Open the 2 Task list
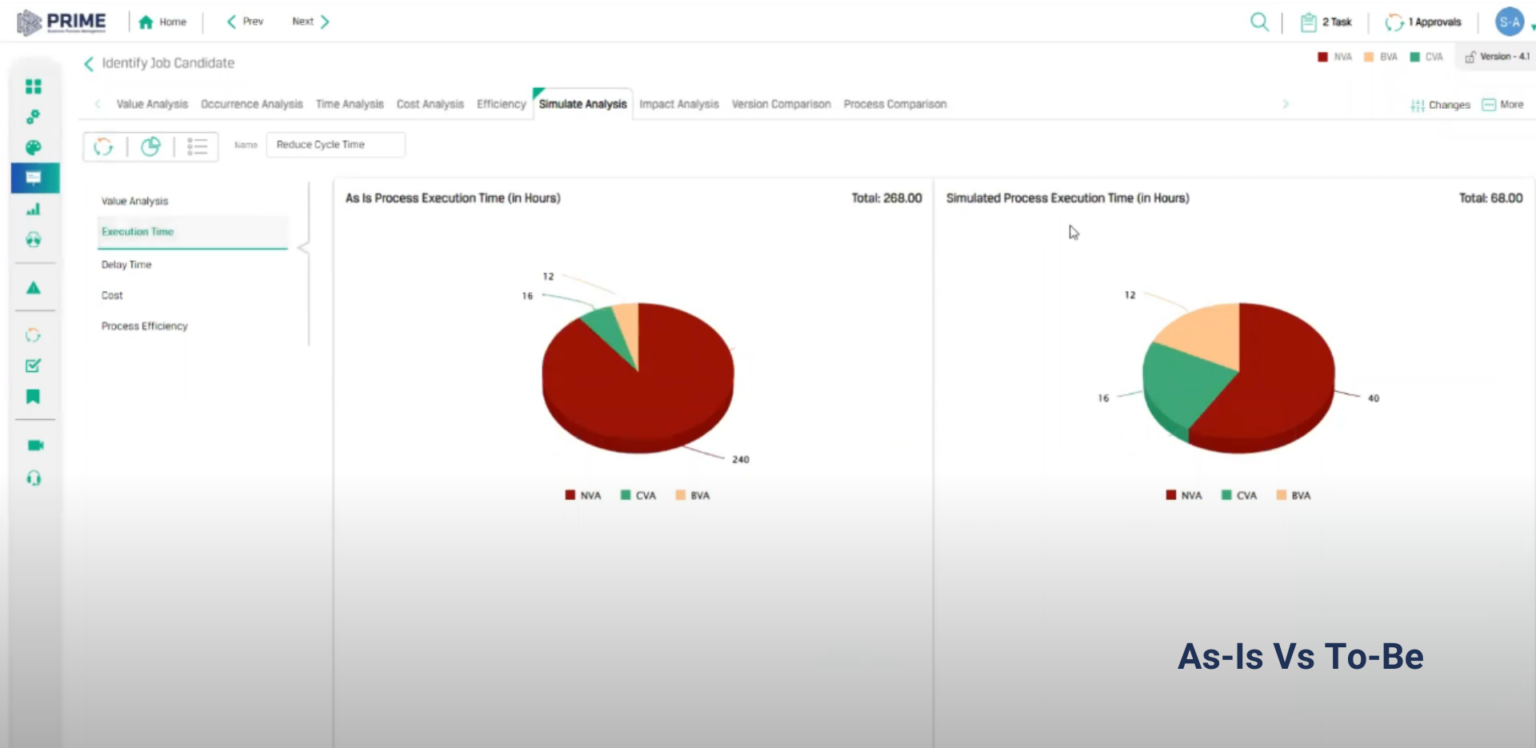1536x748 pixels. point(1326,22)
